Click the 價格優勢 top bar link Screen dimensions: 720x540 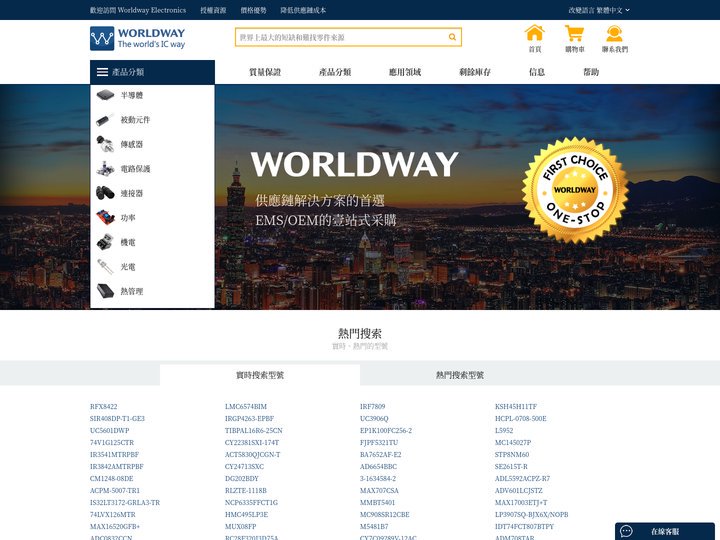click(x=253, y=10)
